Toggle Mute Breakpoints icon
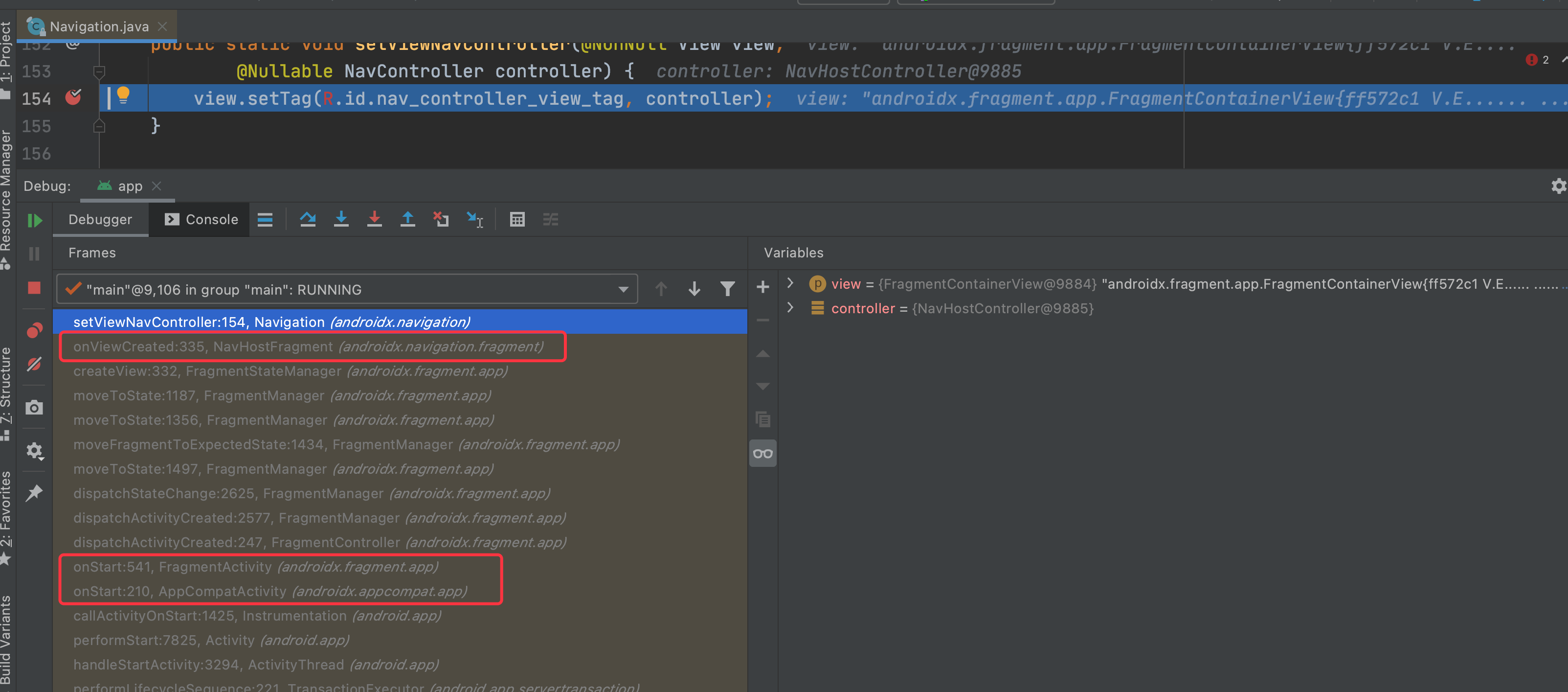The height and width of the screenshot is (692, 1568). (x=34, y=364)
